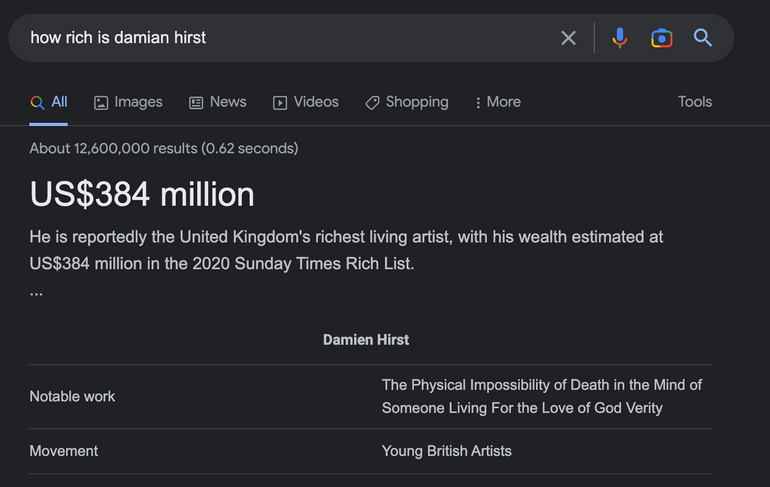Click the Videos tab play icon
The width and height of the screenshot is (770, 487).
pos(280,102)
